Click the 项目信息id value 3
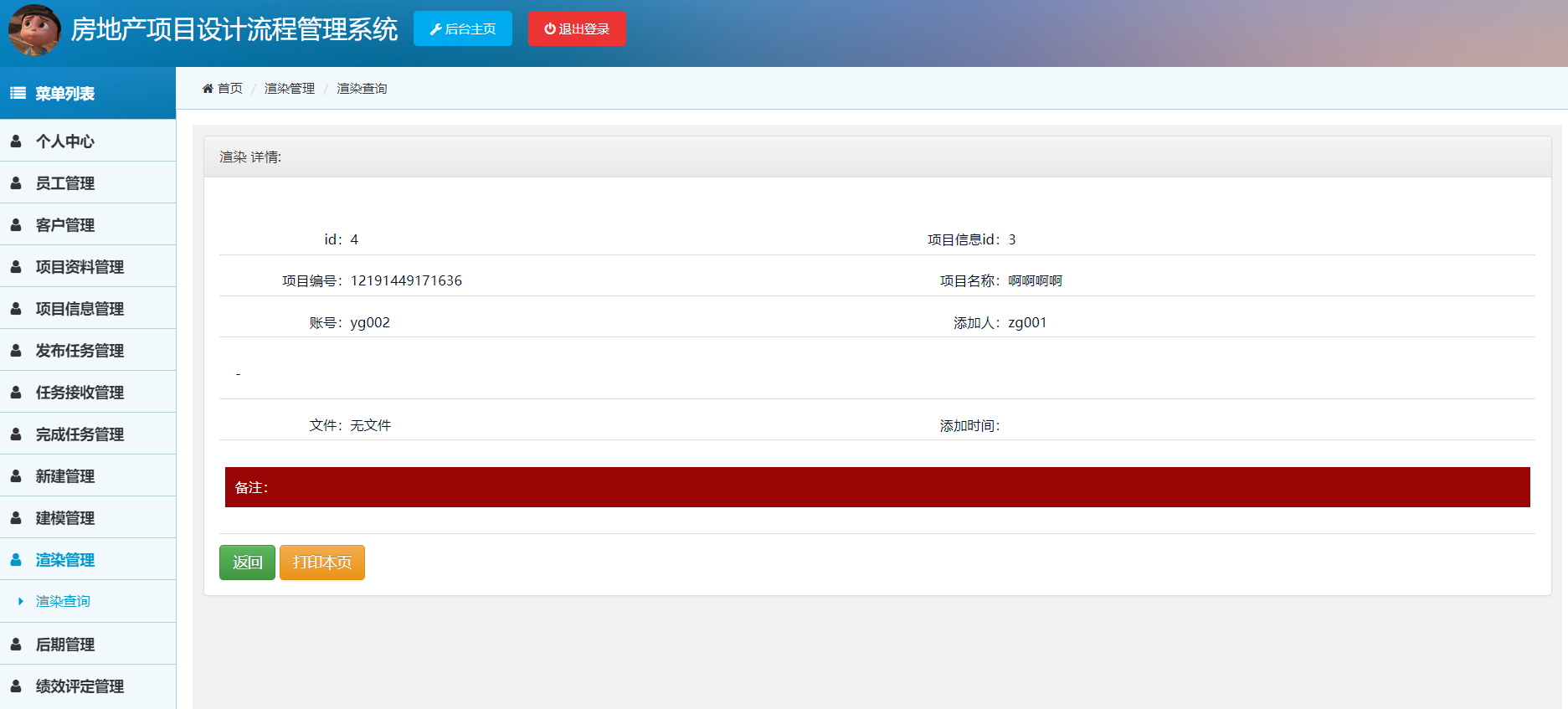Screen dimensions: 1568x709 pos(1012,239)
